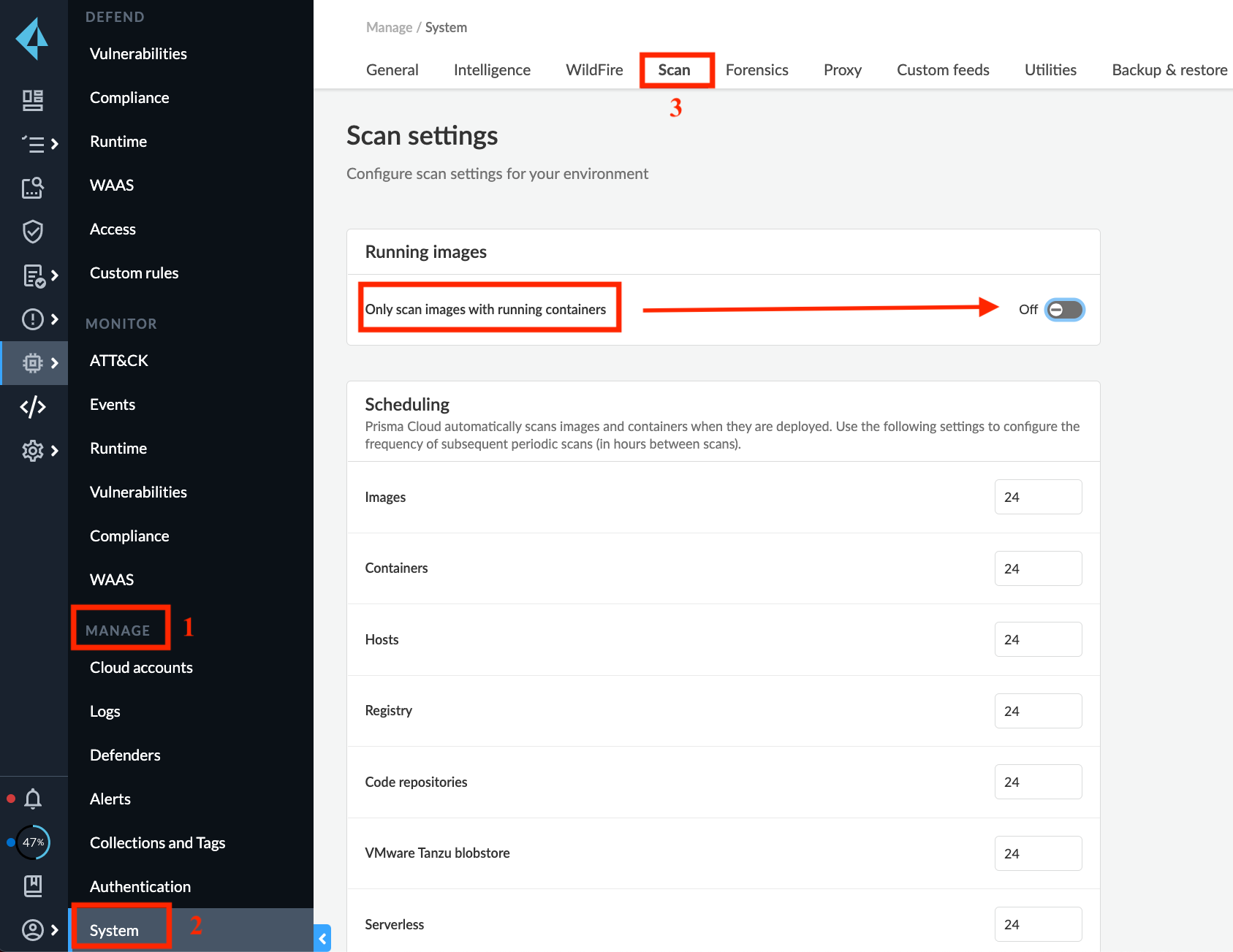Click the user profile icon
The height and width of the screenshot is (952, 1233).
[x=33, y=930]
